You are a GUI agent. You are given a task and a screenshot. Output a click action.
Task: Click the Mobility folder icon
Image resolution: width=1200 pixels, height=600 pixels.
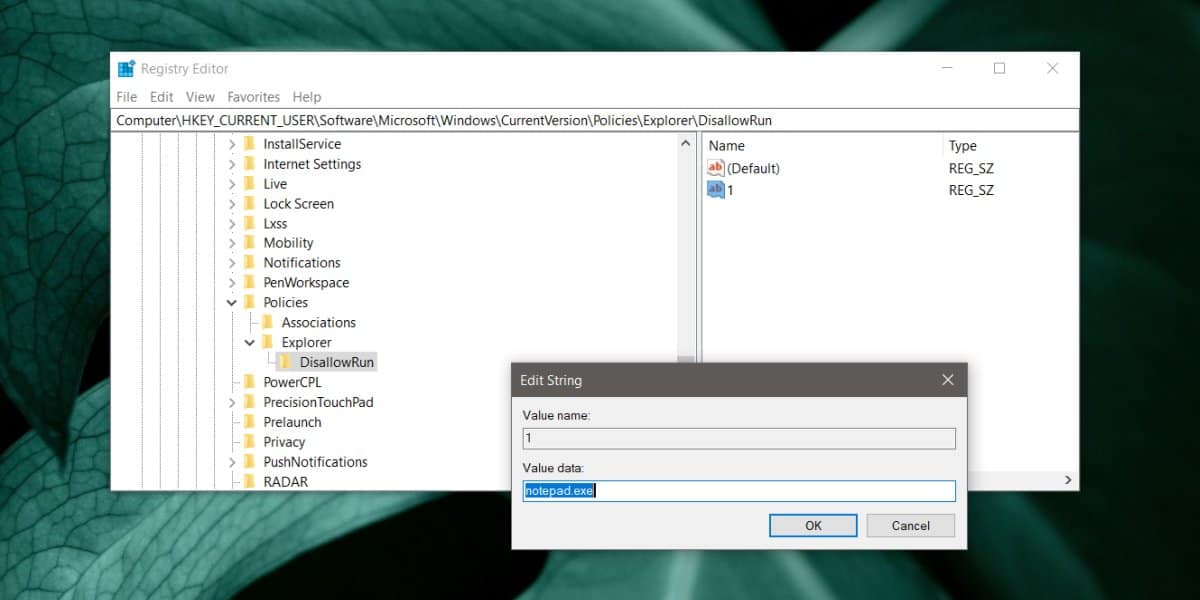[250, 243]
